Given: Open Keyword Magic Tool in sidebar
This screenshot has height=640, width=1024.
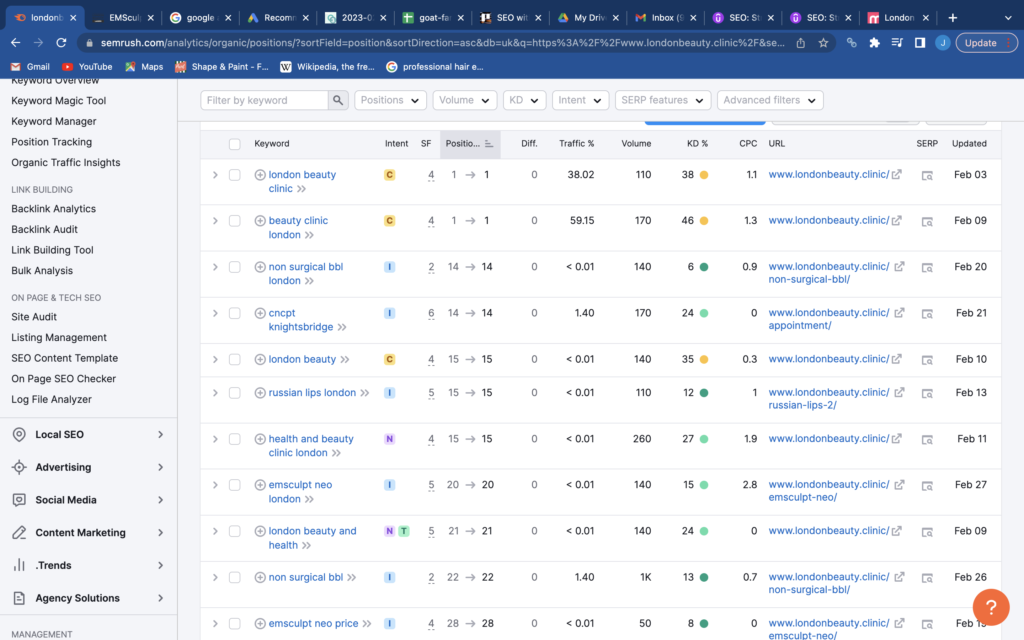Looking at the screenshot, I should (x=59, y=101).
